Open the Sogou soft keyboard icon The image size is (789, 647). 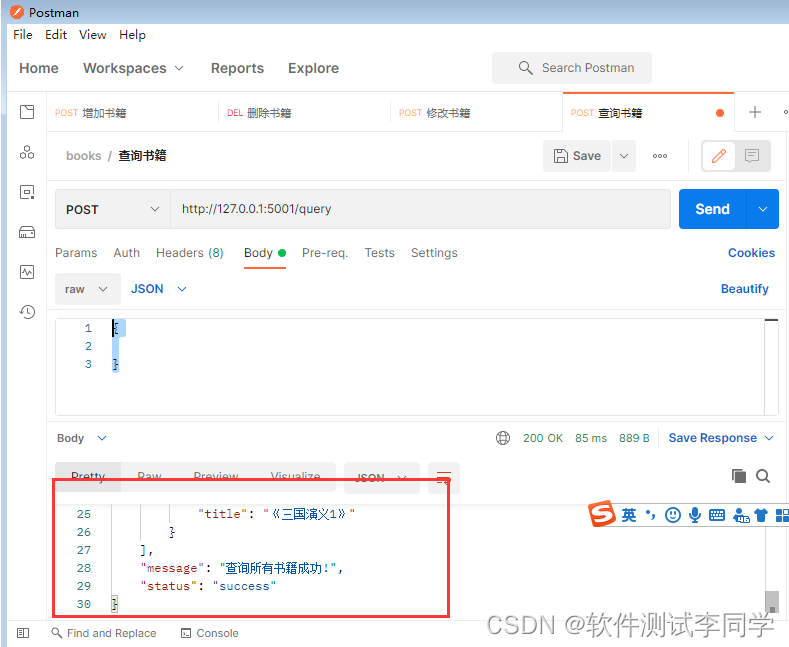717,515
